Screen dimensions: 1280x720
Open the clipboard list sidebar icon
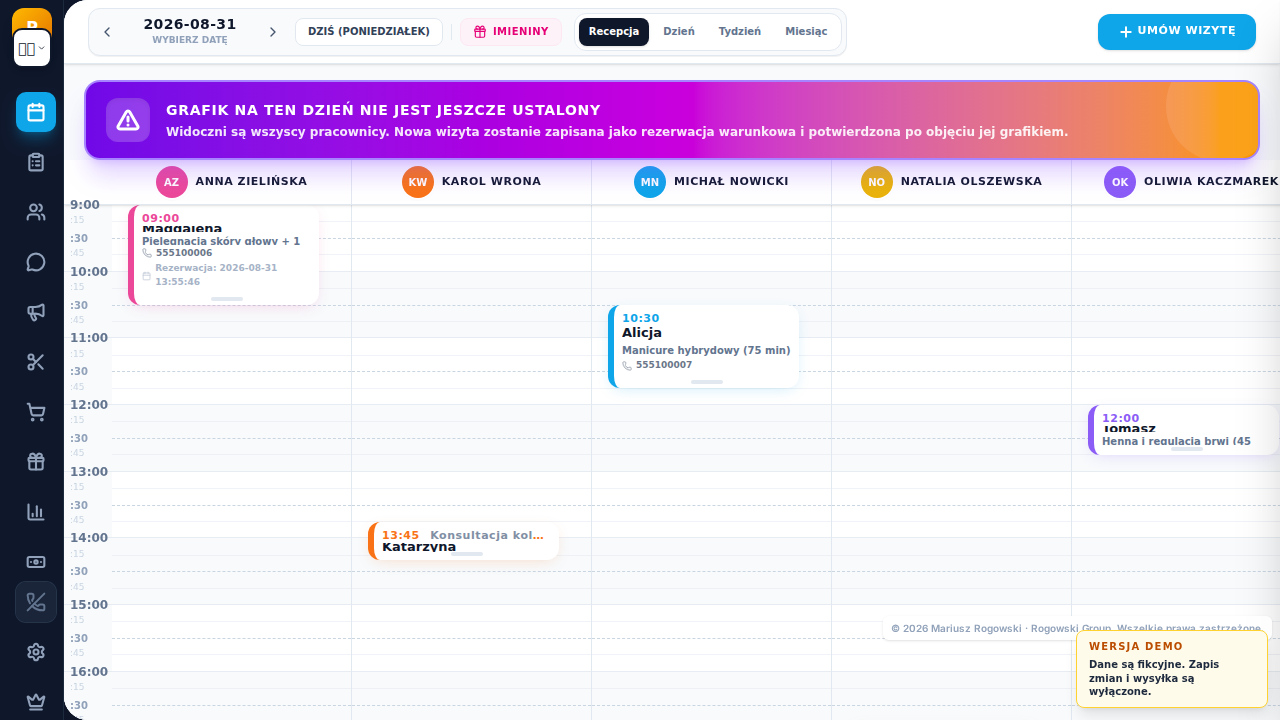pyautogui.click(x=36, y=162)
